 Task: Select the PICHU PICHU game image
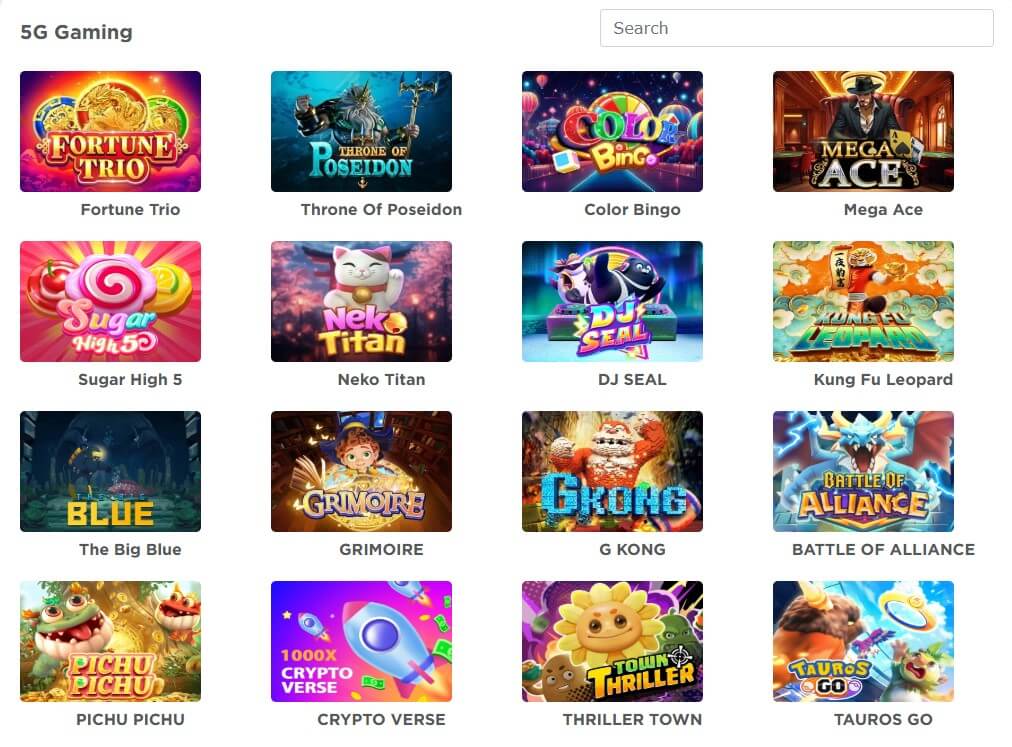pos(110,641)
